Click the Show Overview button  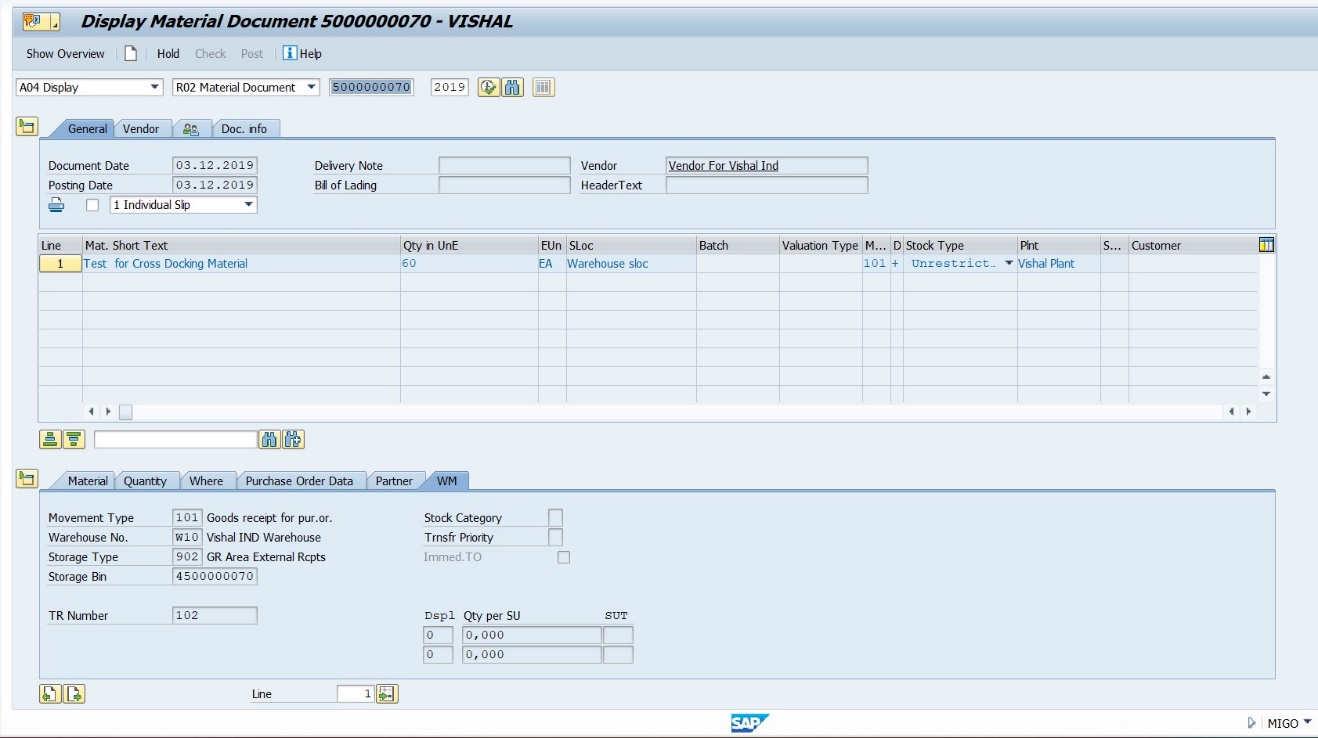(65, 54)
